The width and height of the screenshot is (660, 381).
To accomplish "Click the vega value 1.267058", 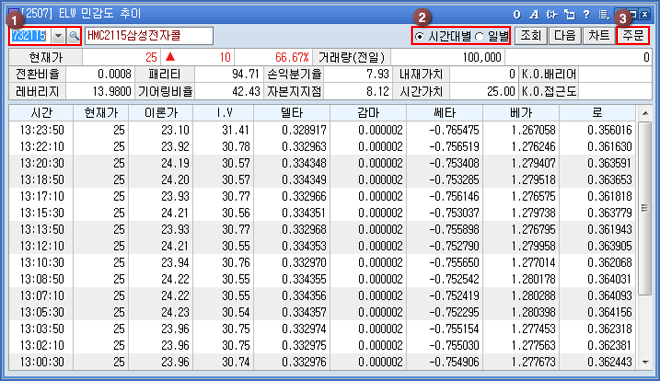I will (x=533, y=130).
